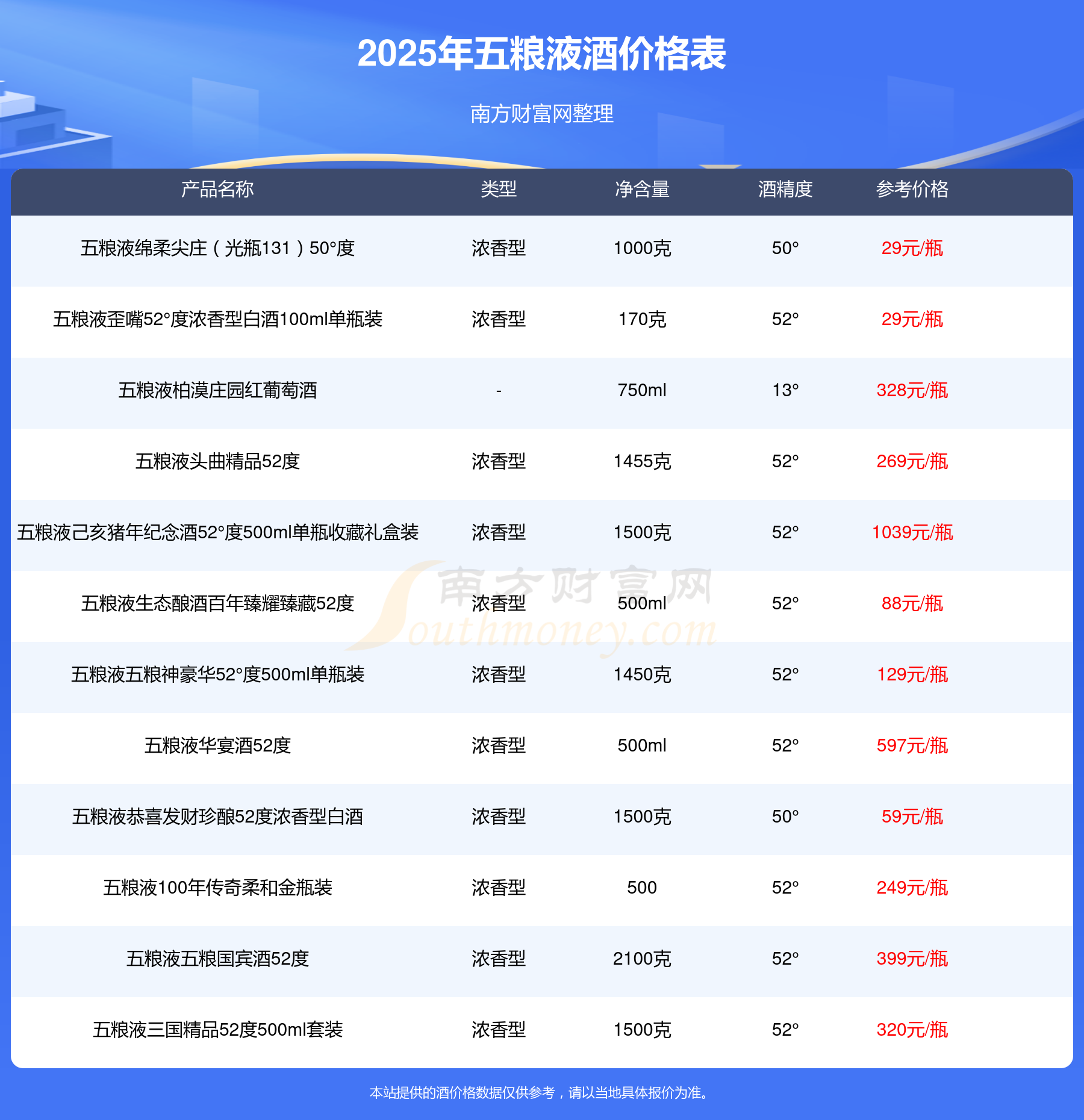Click 1500克 in the 猪年纪念酒 row
Viewport: 1084px width, 1120px height.
(x=642, y=532)
